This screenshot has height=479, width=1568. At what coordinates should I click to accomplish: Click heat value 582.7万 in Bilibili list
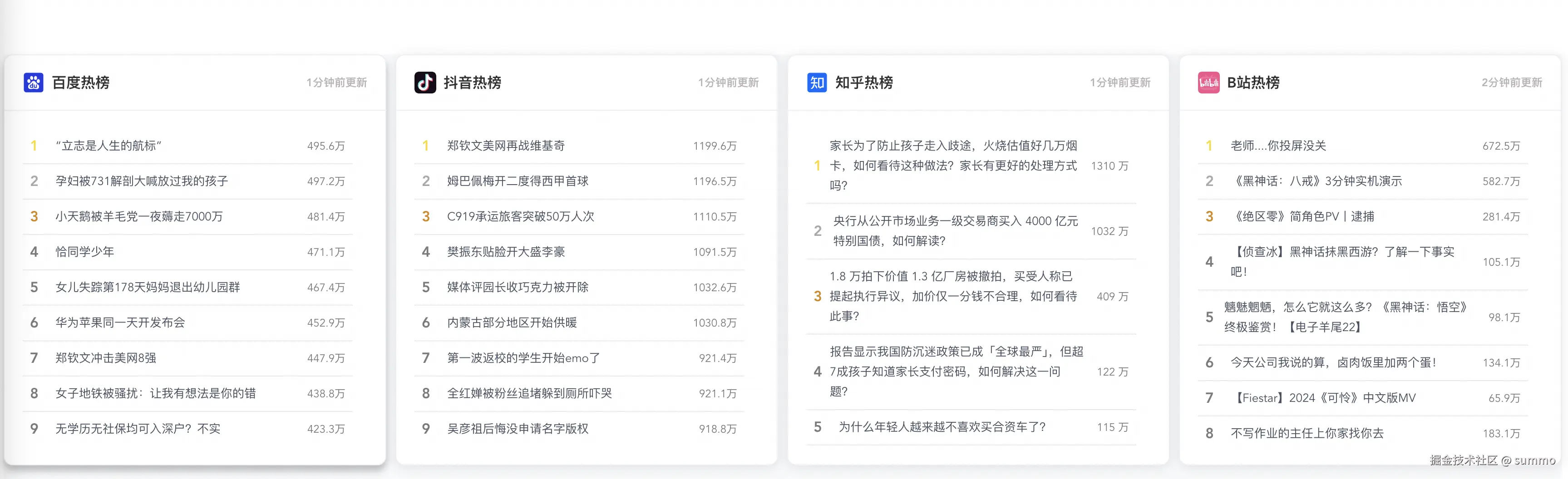1501,181
